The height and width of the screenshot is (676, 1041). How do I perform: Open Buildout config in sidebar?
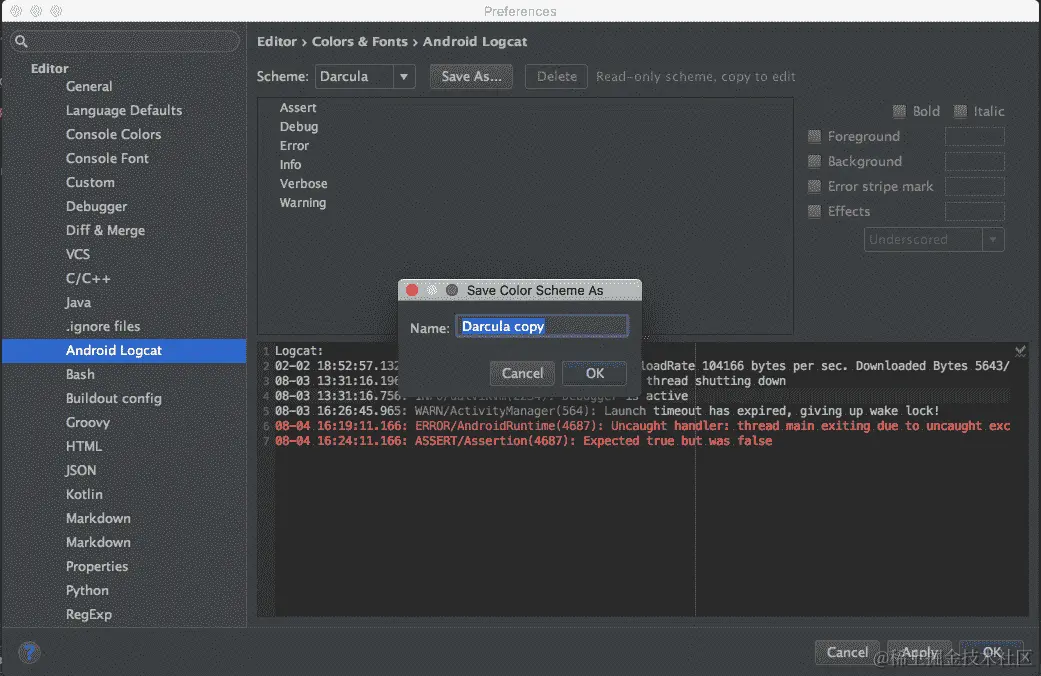114,398
